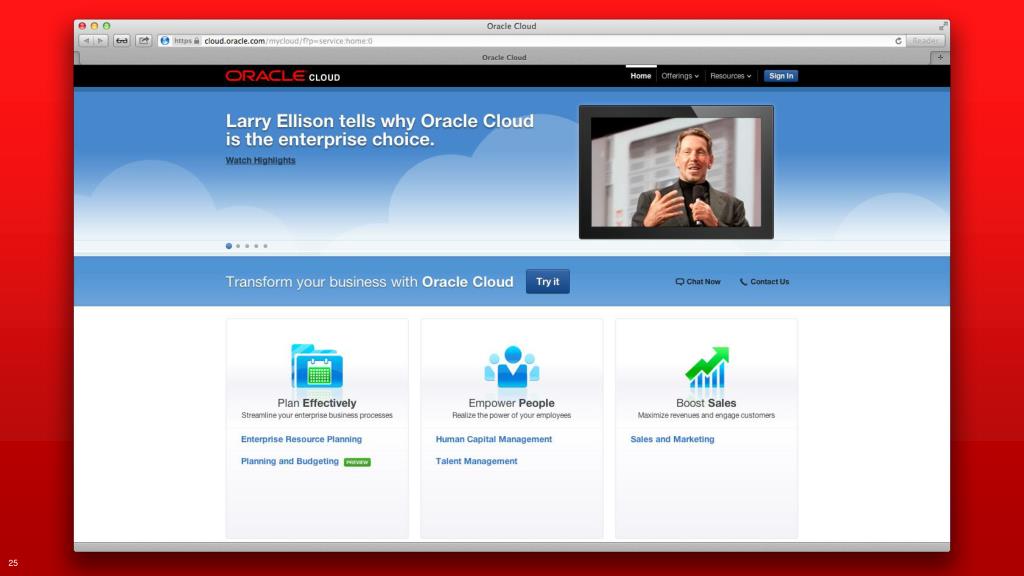This screenshot has height=576, width=1024.
Task: Click the Boost Sales heading
Action: [x=706, y=403]
